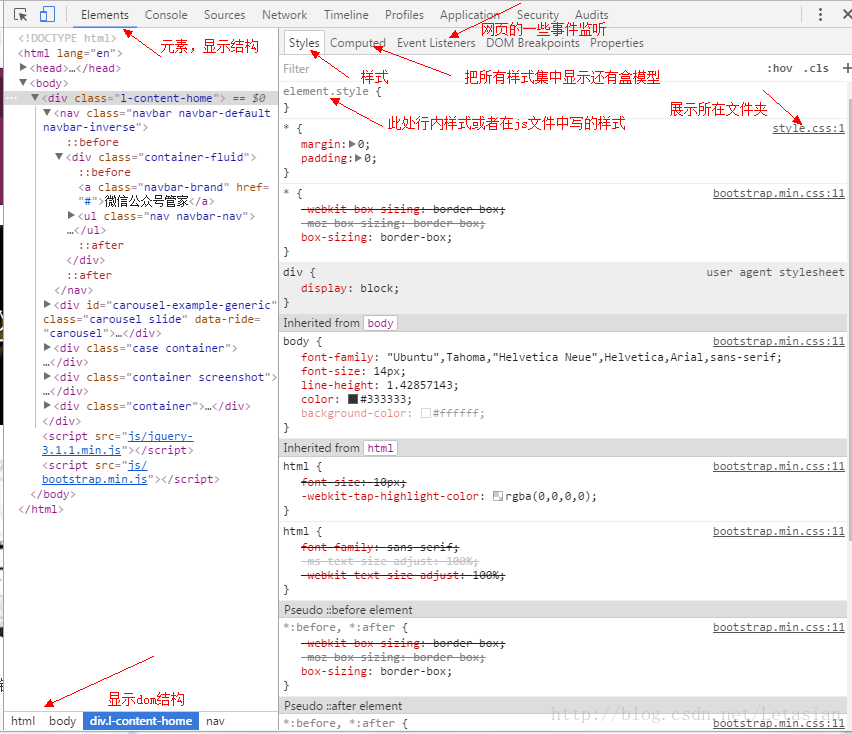
Task: Add a new style rule with plus icon
Action: coord(846,68)
